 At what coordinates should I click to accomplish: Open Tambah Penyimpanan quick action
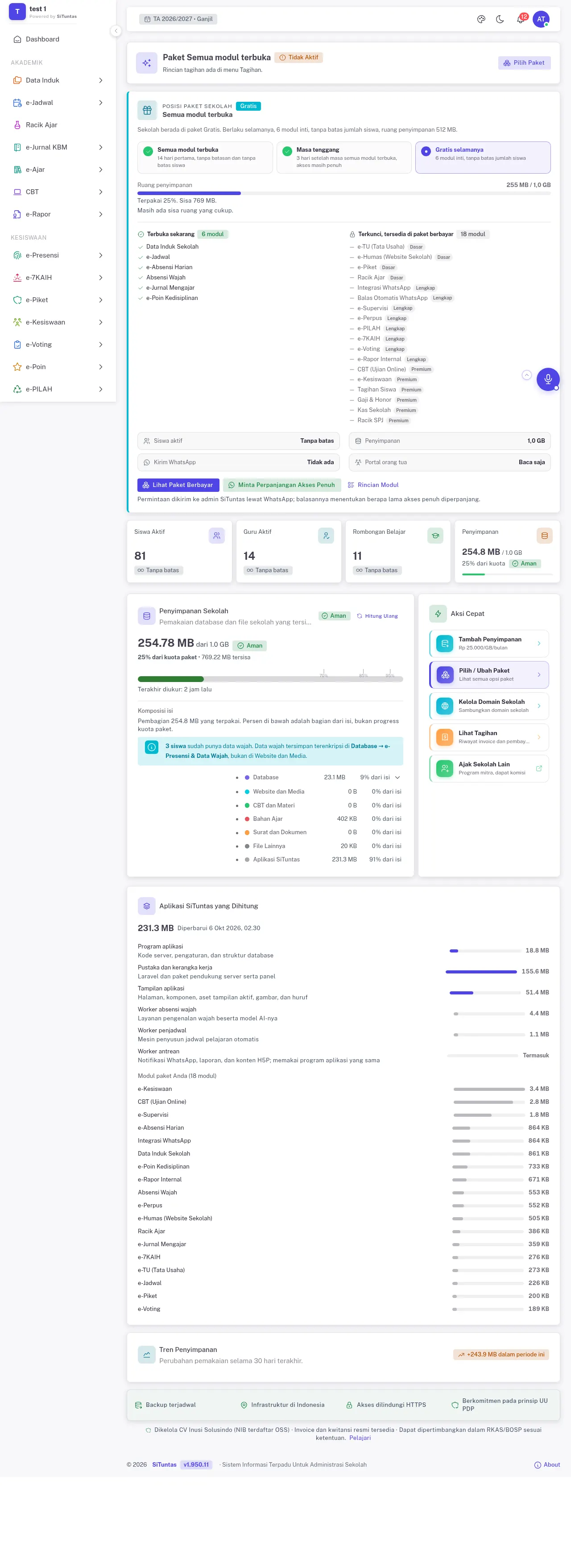pos(489,643)
